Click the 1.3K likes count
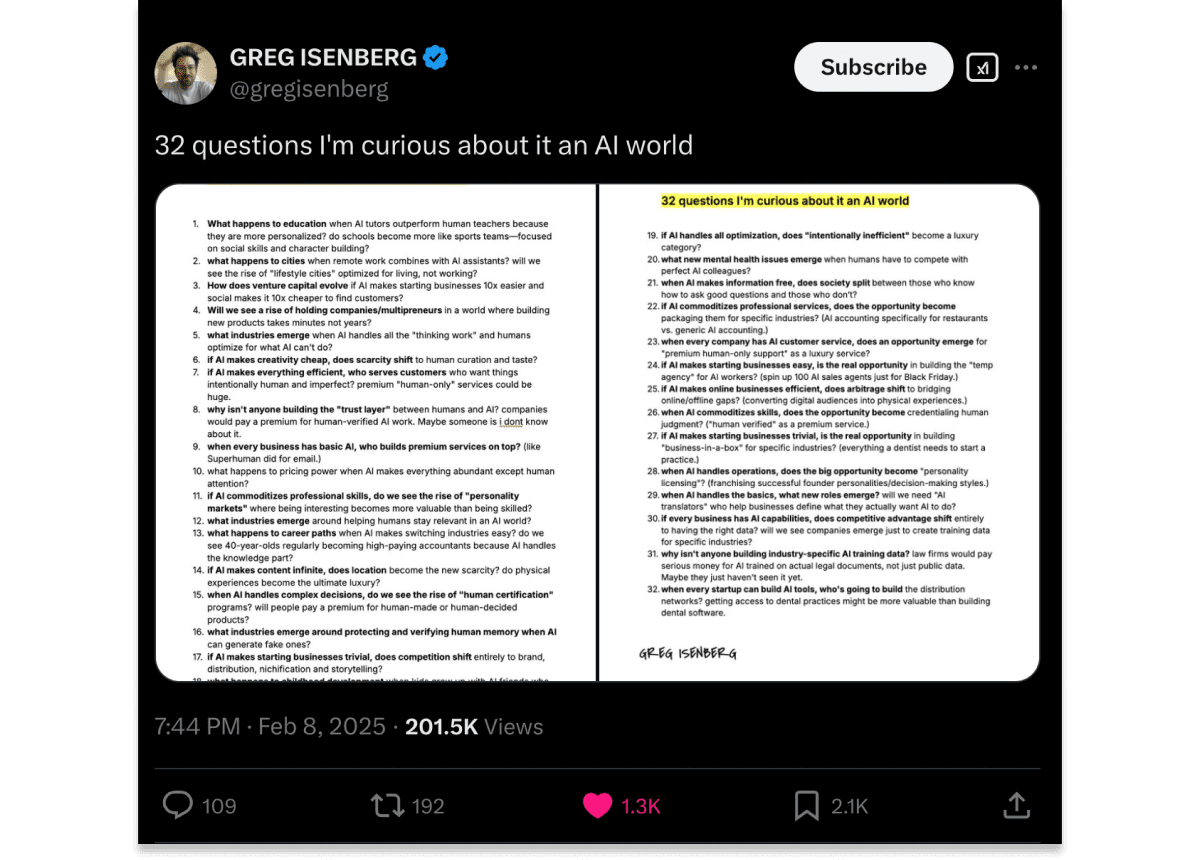The image size is (1200, 860). (641, 806)
